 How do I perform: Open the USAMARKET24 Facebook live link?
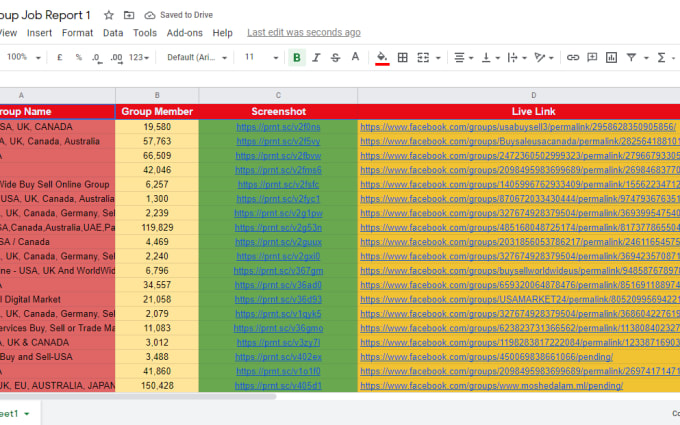[x=520, y=299]
